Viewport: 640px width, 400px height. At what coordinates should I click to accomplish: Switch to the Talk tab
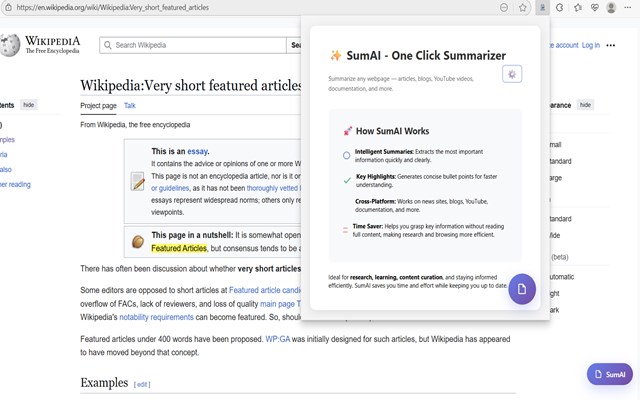tap(130, 105)
